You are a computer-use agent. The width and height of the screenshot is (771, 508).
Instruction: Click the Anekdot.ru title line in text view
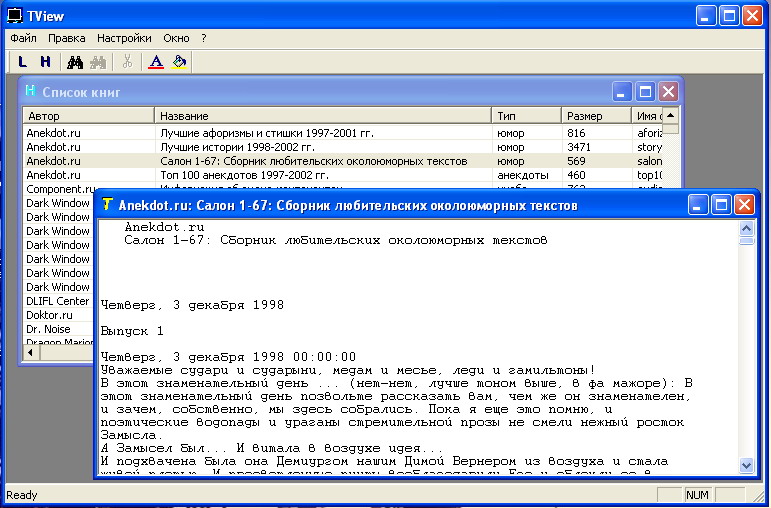(x=164, y=227)
